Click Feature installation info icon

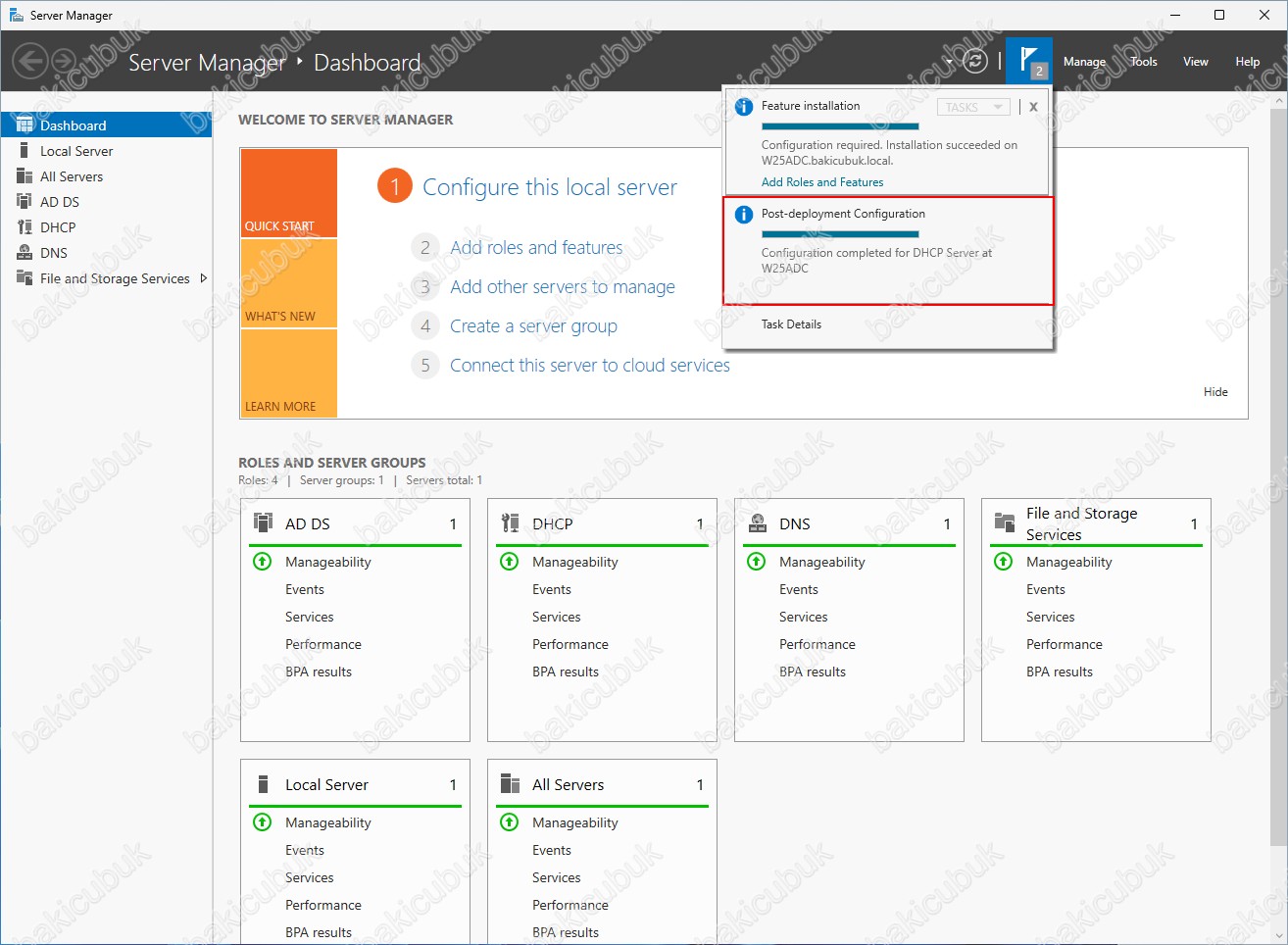[x=744, y=107]
